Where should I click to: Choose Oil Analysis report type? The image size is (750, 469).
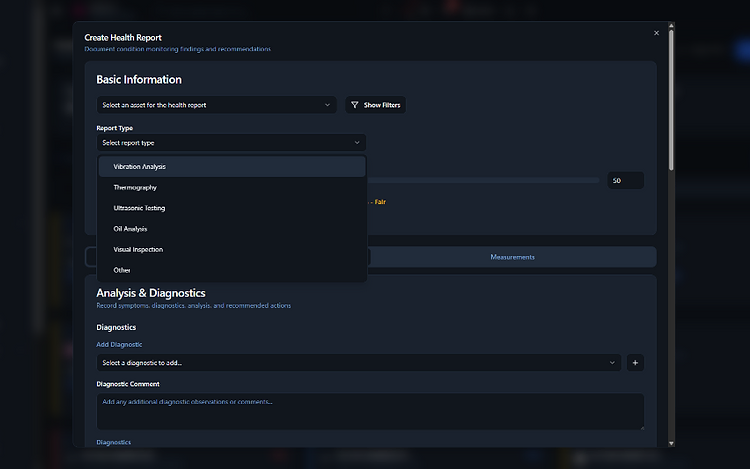pos(232,229)
